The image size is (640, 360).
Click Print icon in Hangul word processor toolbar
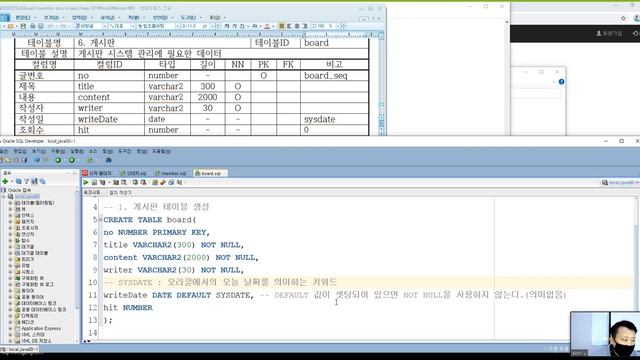tap(32, 26)
